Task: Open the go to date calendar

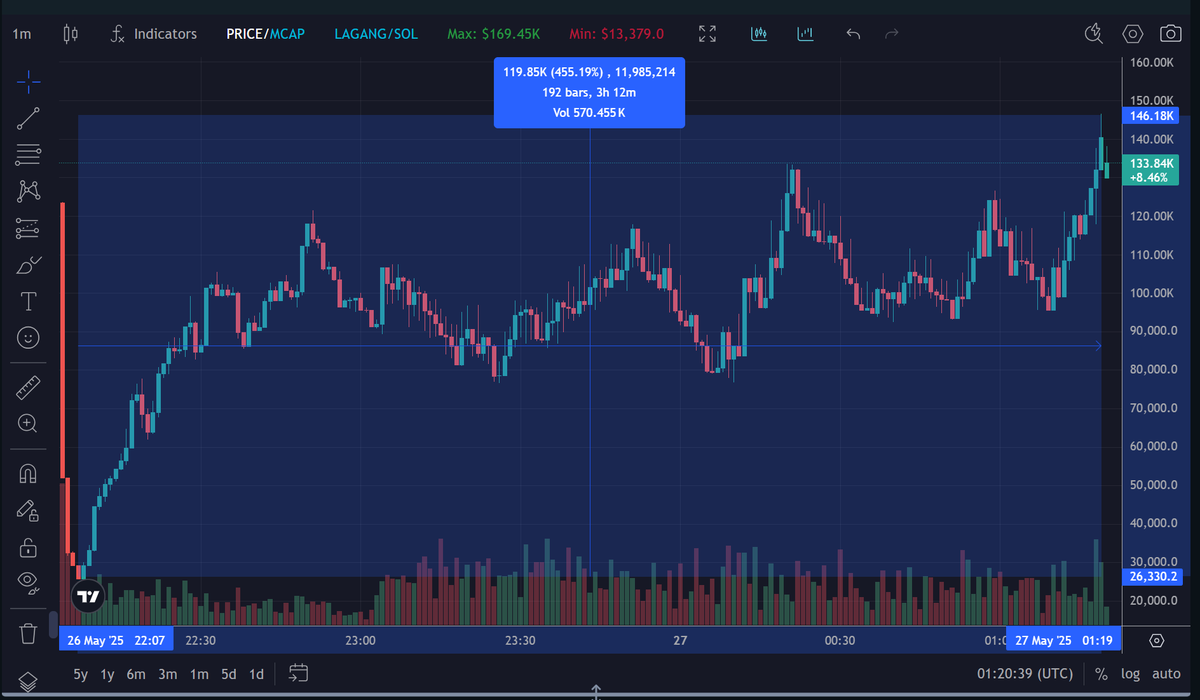Action: [x=298, y=673]
